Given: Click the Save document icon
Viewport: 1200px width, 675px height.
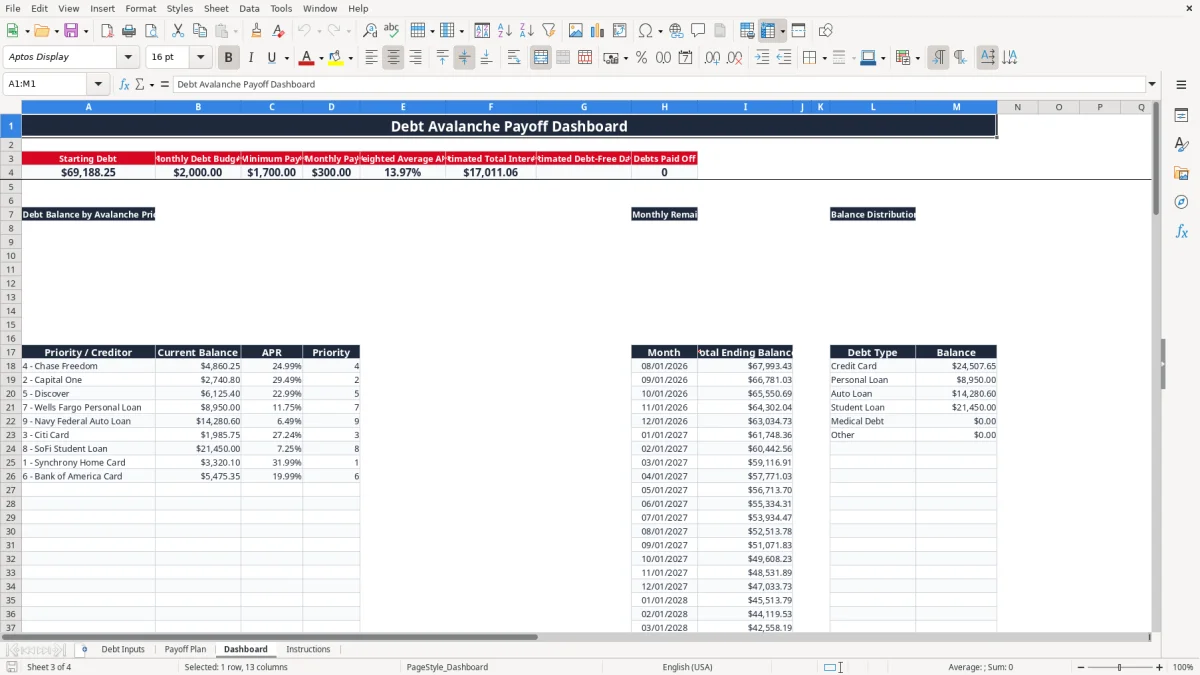Looking at the screenshot, I should click(x=71, y=31).
